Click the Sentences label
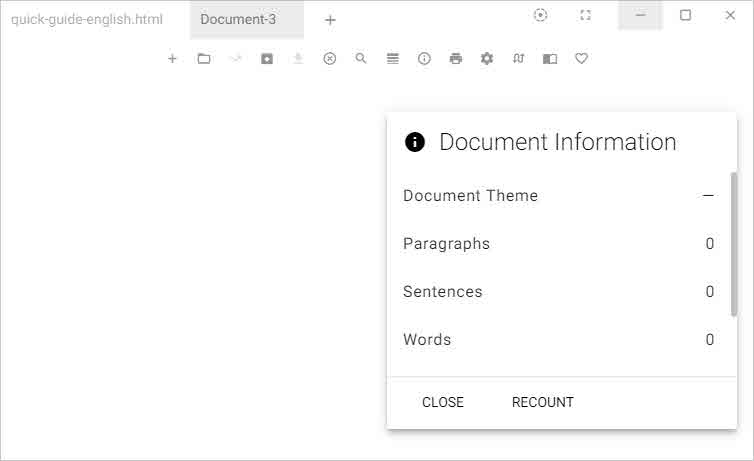Image resolution: width=754 pixels, height=461 pixels. (442, 292)
